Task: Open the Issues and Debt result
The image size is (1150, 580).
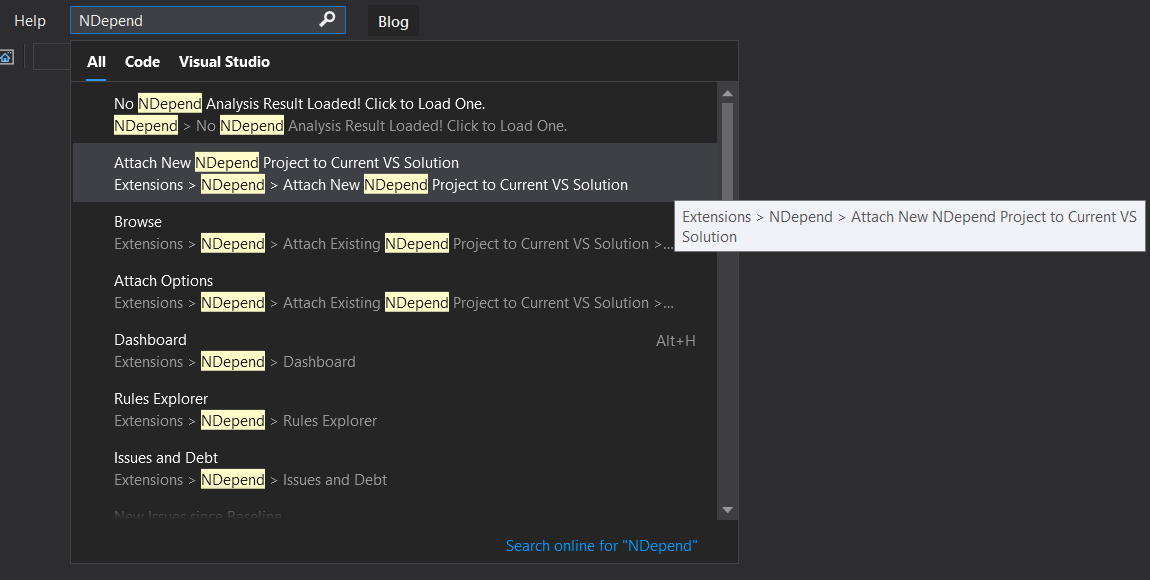Action: click(395, 468)
